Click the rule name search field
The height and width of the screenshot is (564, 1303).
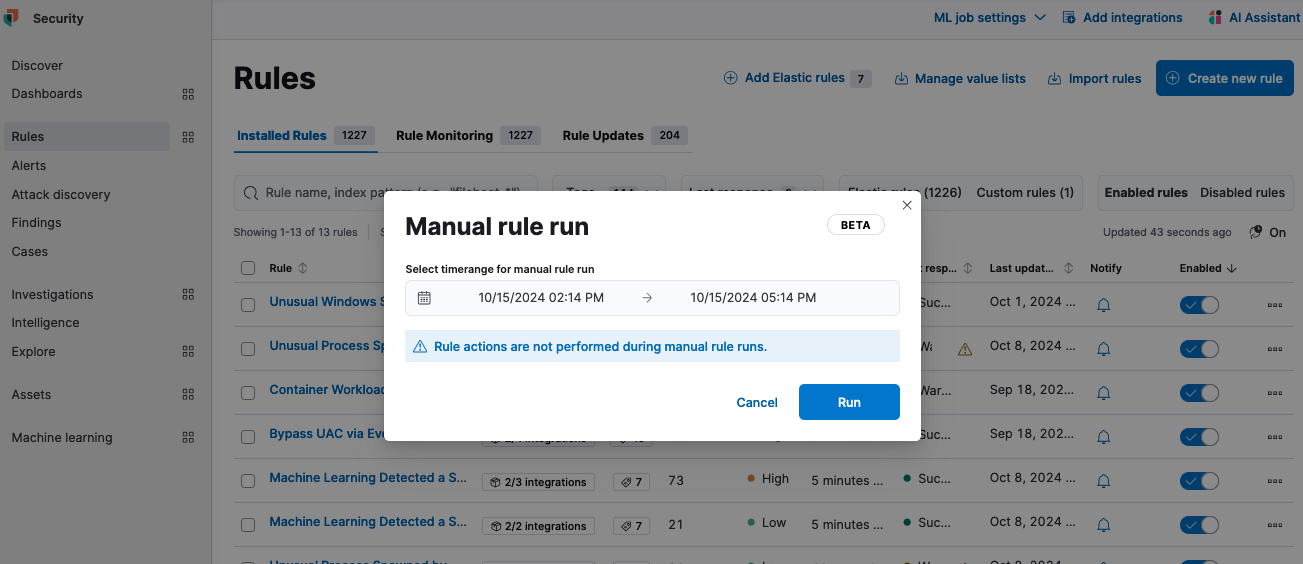pyautogui.click(x=386, y=193)
